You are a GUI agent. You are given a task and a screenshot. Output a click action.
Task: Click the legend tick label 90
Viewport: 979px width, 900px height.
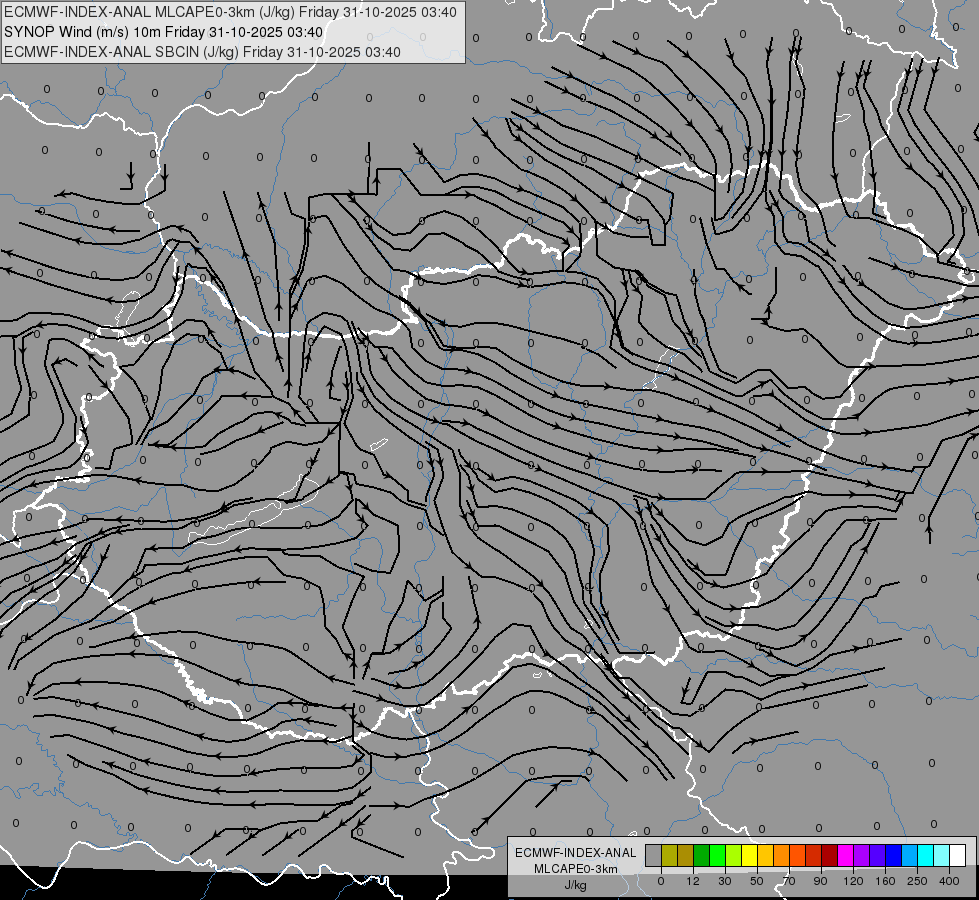[x=820, y=881]
